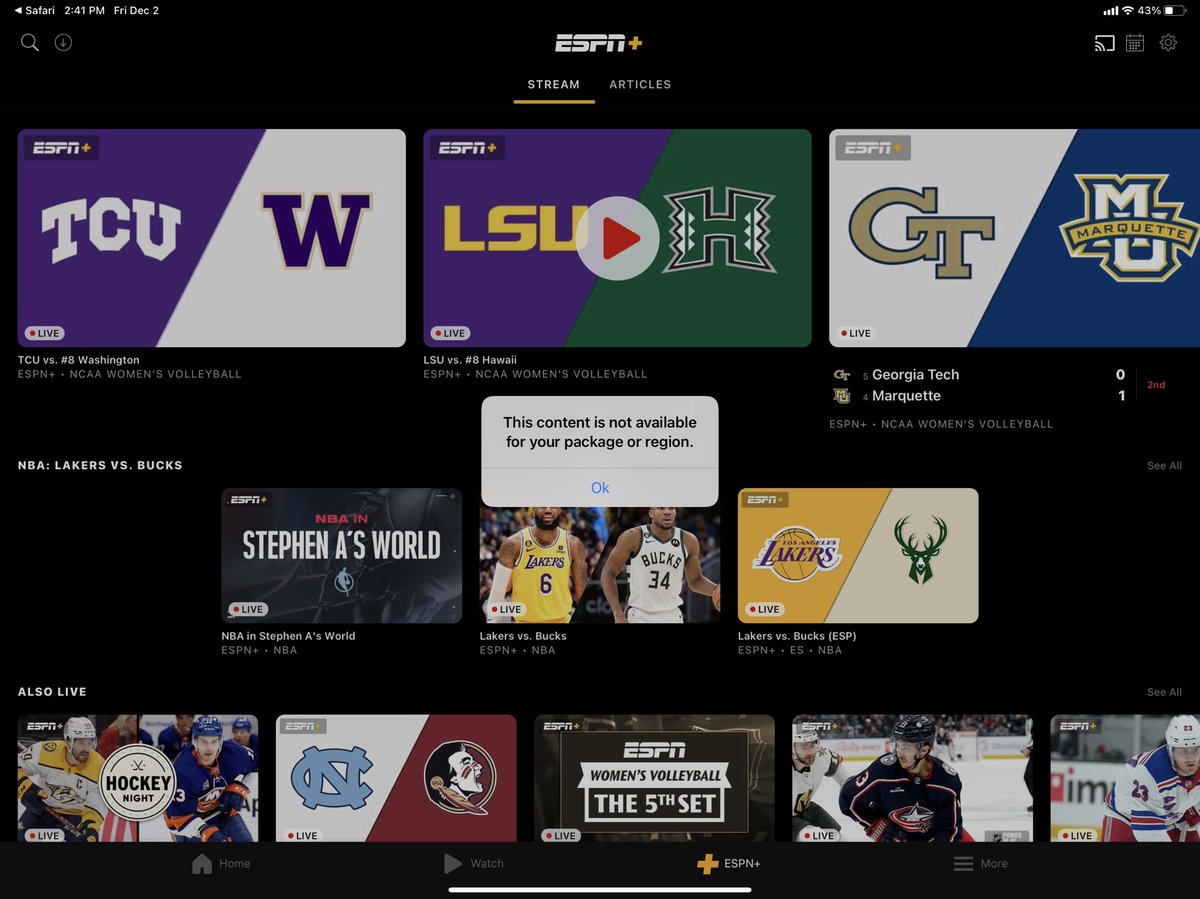Switch to the ARTICLES tab

click(x=640, y=85)
